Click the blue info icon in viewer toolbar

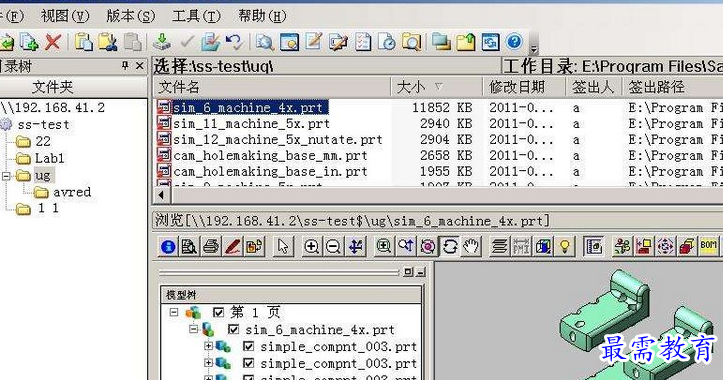[x=168, y=247]
